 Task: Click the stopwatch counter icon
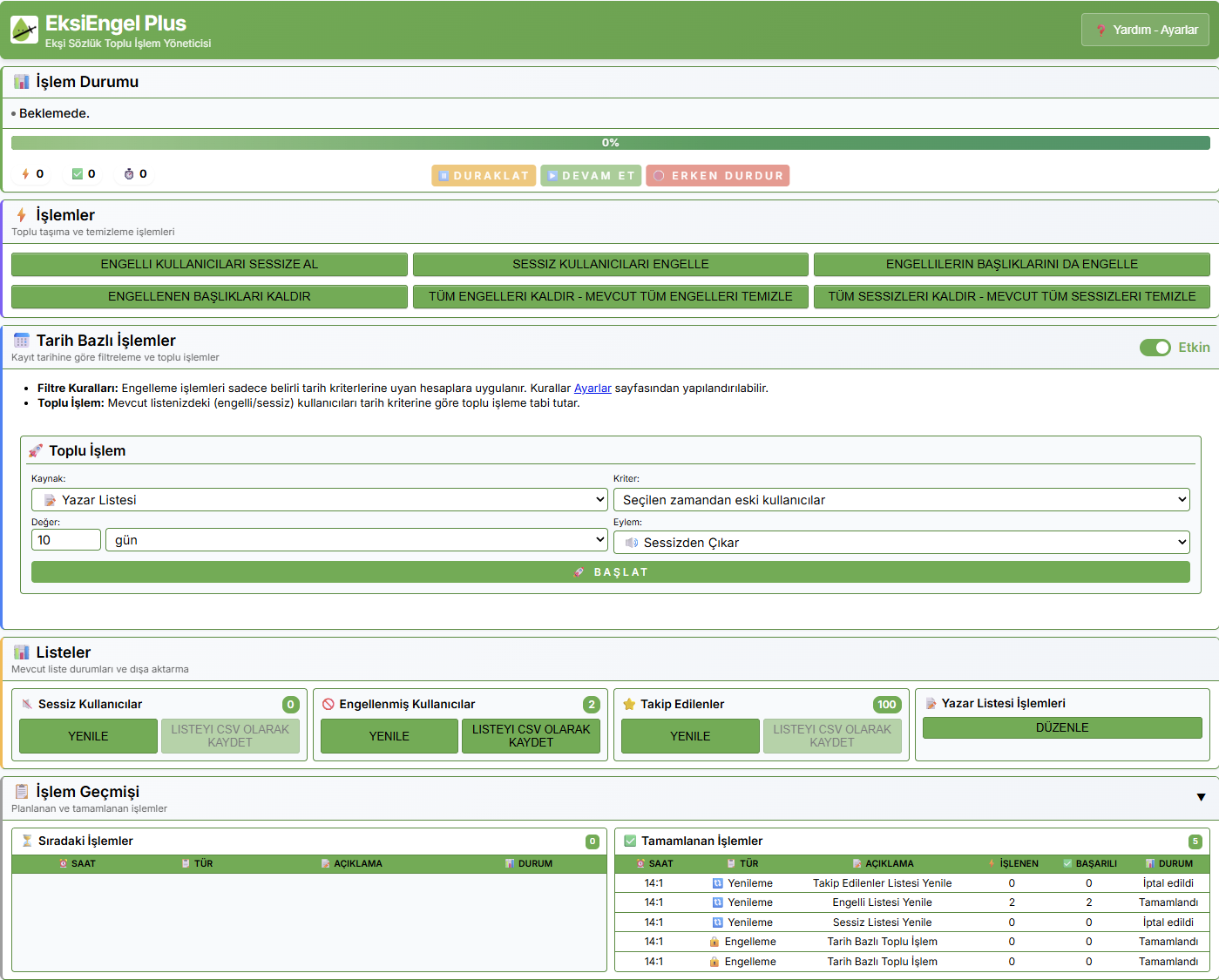tap(129, 174)
